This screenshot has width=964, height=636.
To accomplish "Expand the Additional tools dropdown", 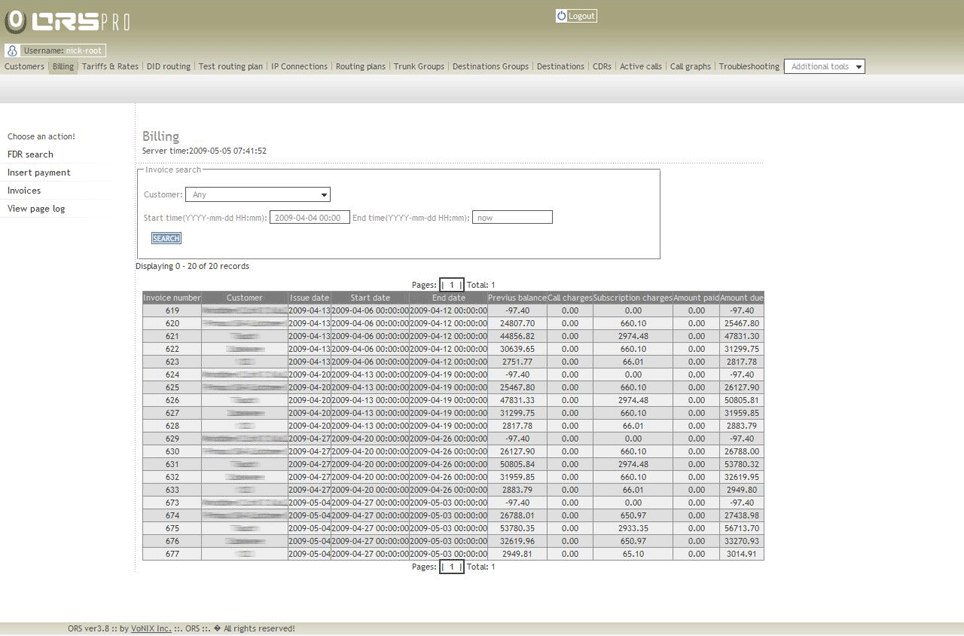I will (x=824, y=67).
